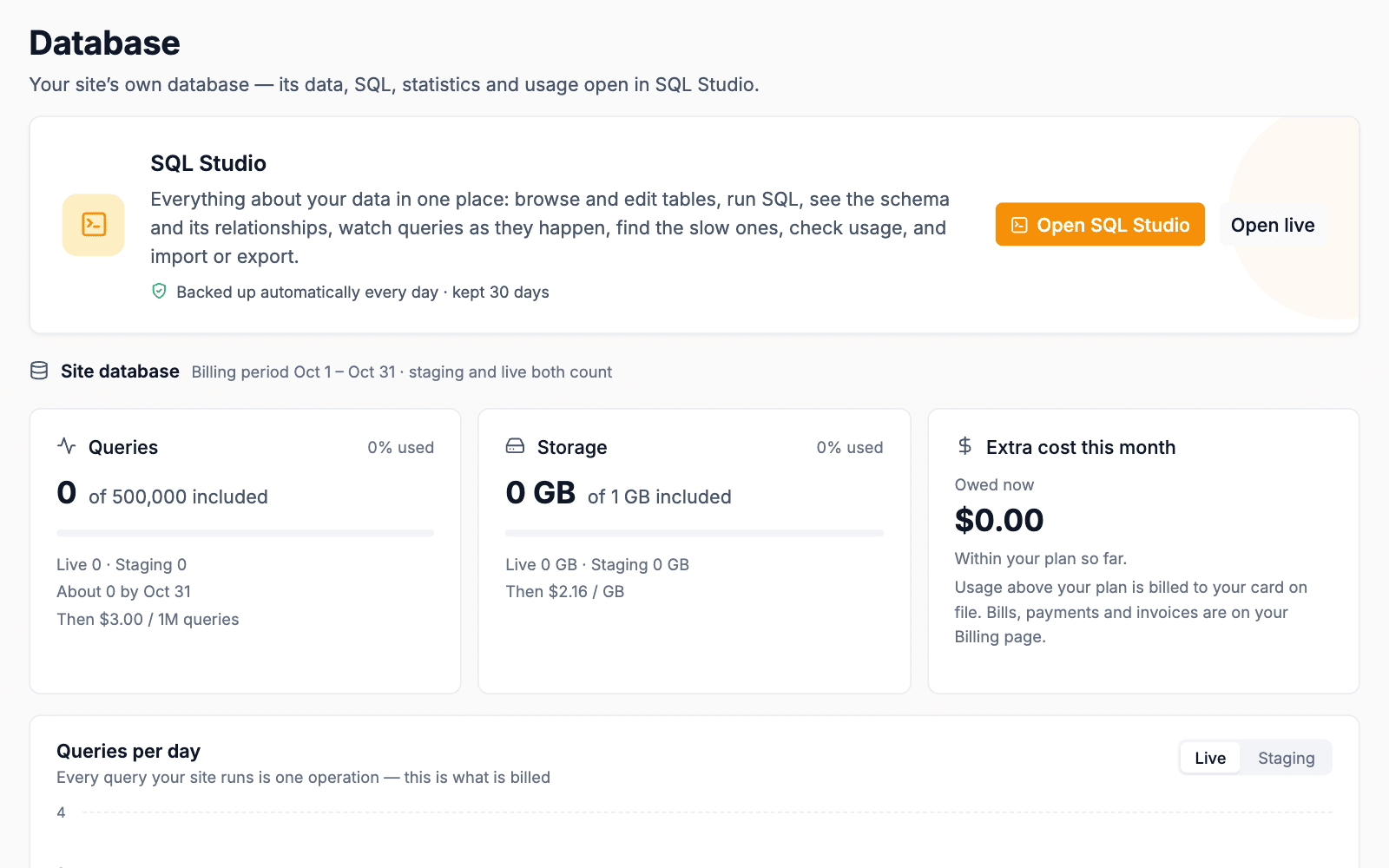Viewport: 1389px width, 868px height.
Task: Click the Storage card title
Action: point(572,447)
